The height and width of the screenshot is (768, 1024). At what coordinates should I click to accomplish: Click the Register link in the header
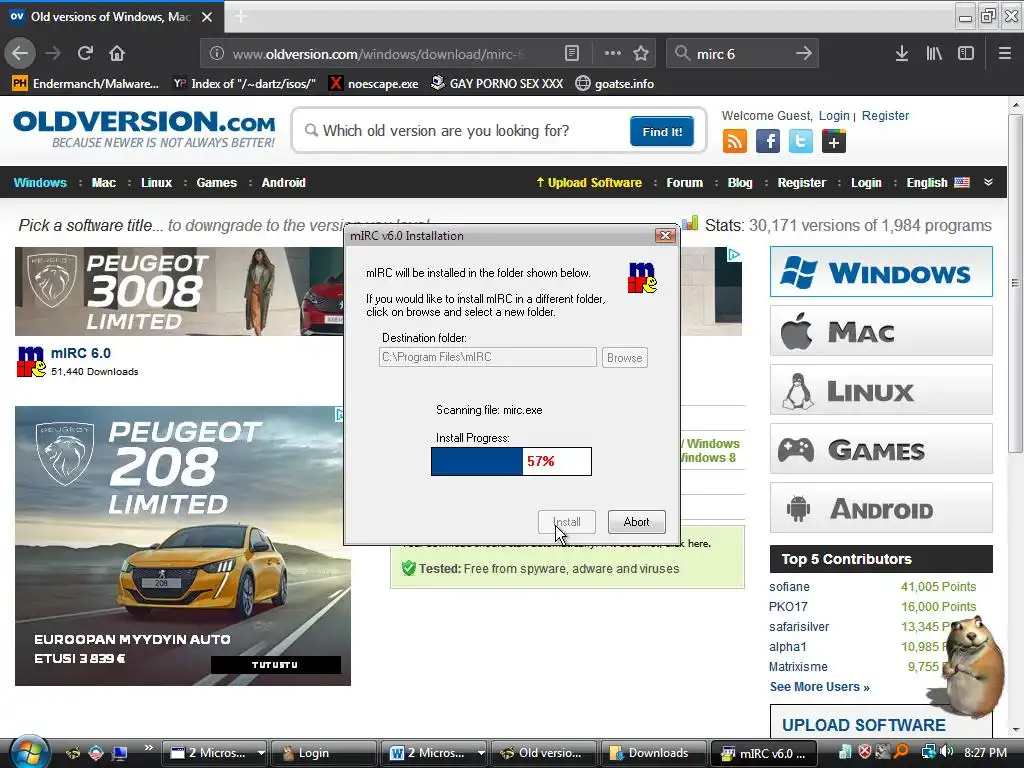tap(885, 116)
